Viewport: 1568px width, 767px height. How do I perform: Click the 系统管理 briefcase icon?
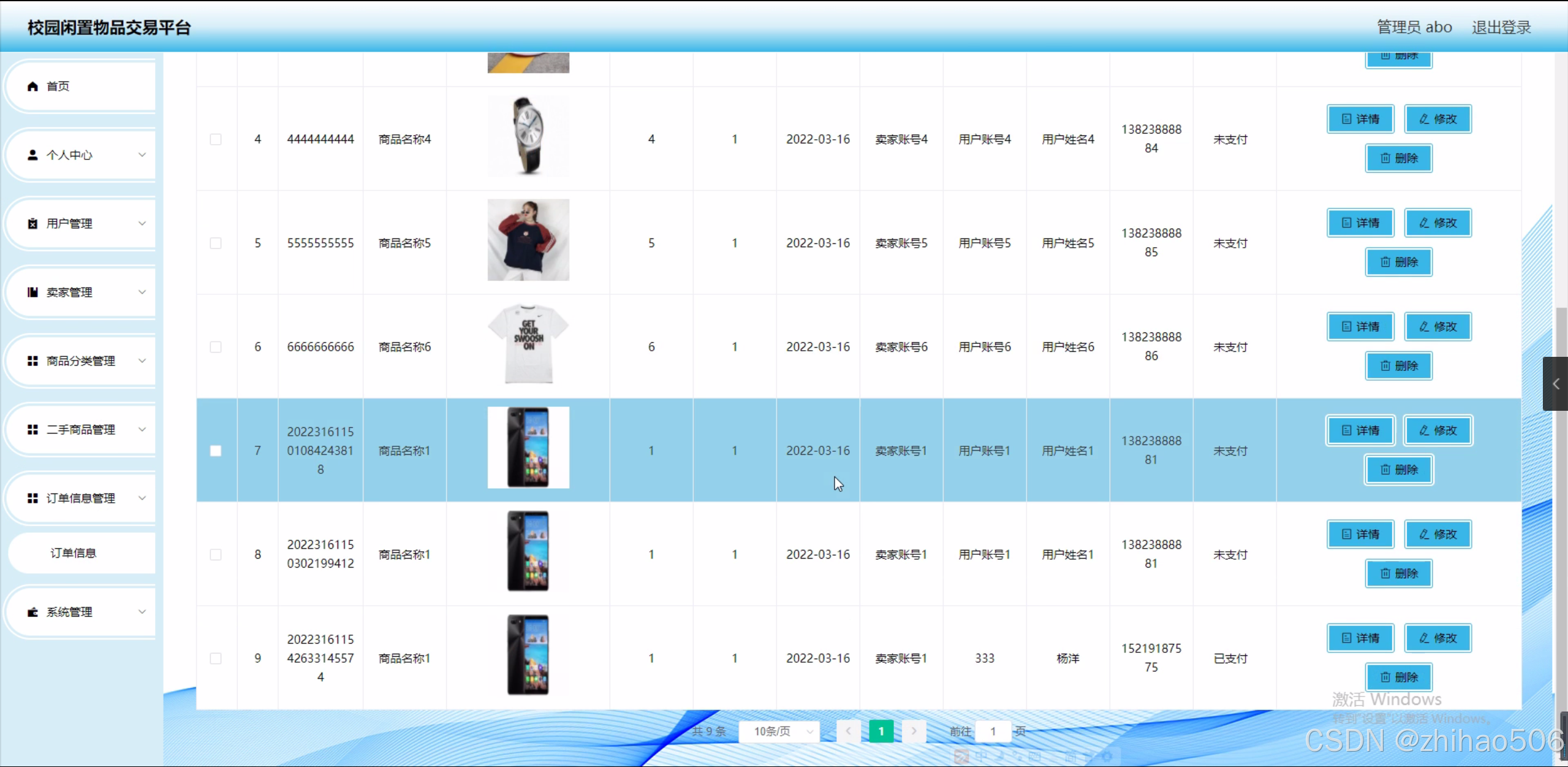(x=32, y=612)
